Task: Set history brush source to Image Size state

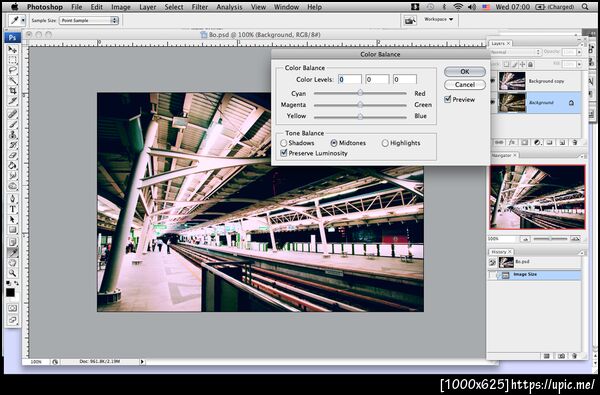Action: 492,275
